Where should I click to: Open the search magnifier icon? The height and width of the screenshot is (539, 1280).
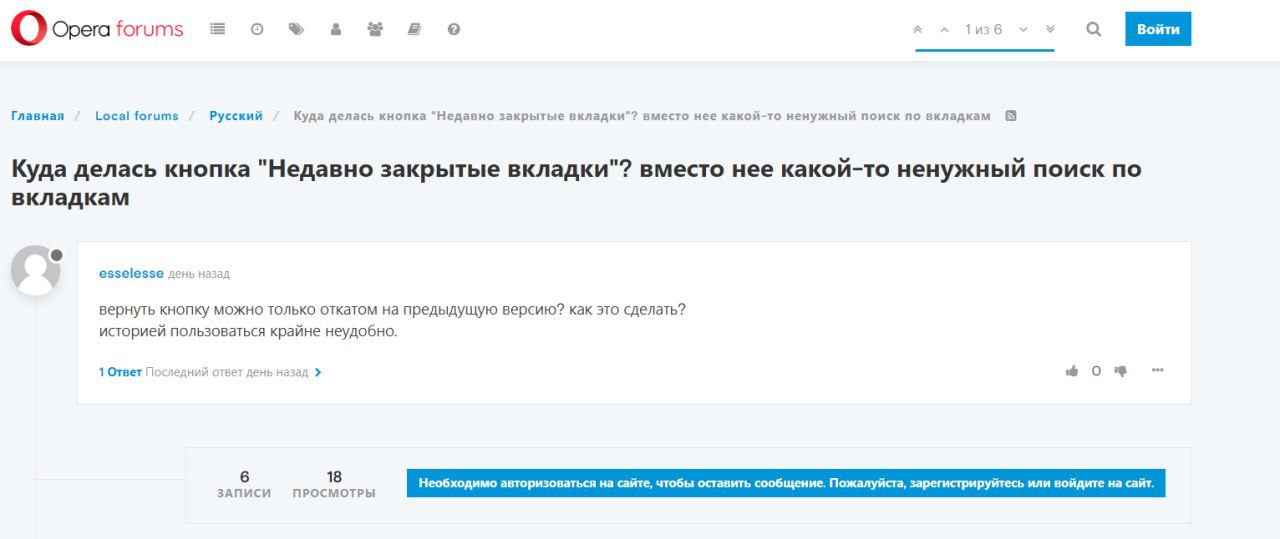1094,30
